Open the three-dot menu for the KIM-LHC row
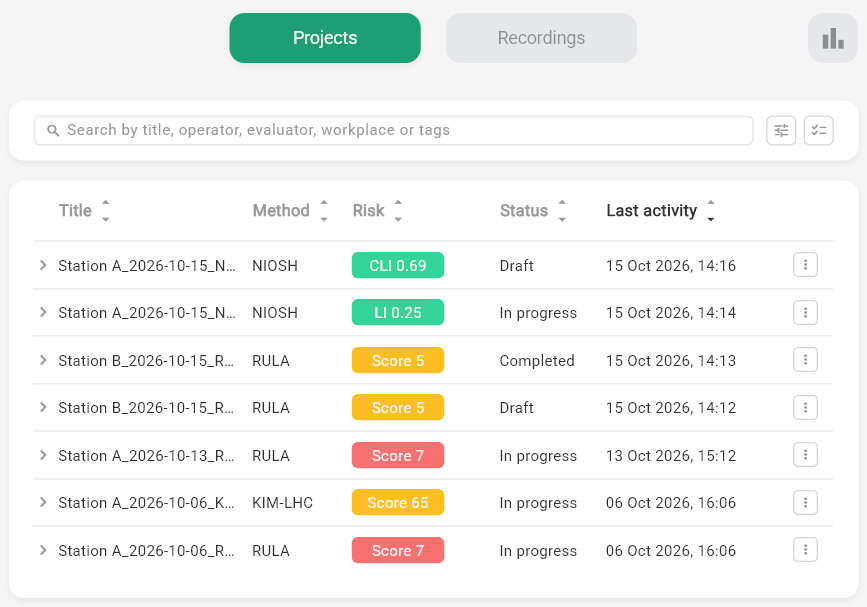This screenshot has height=607, width=867. click(805, 503)
